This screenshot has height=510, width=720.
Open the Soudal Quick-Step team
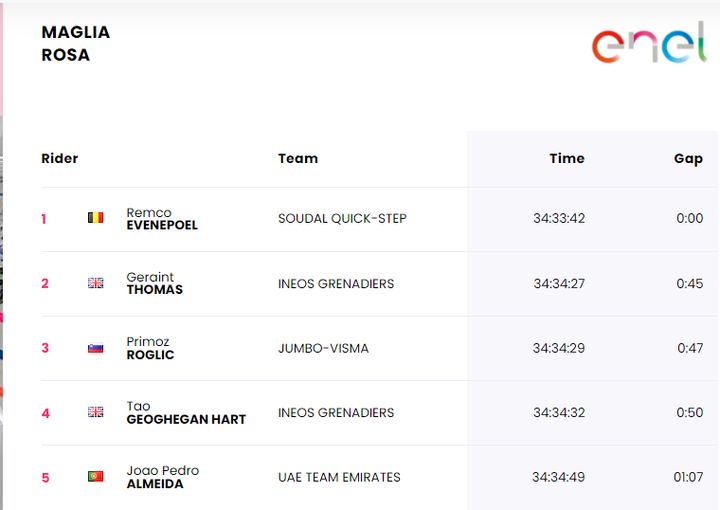(342, 219)
